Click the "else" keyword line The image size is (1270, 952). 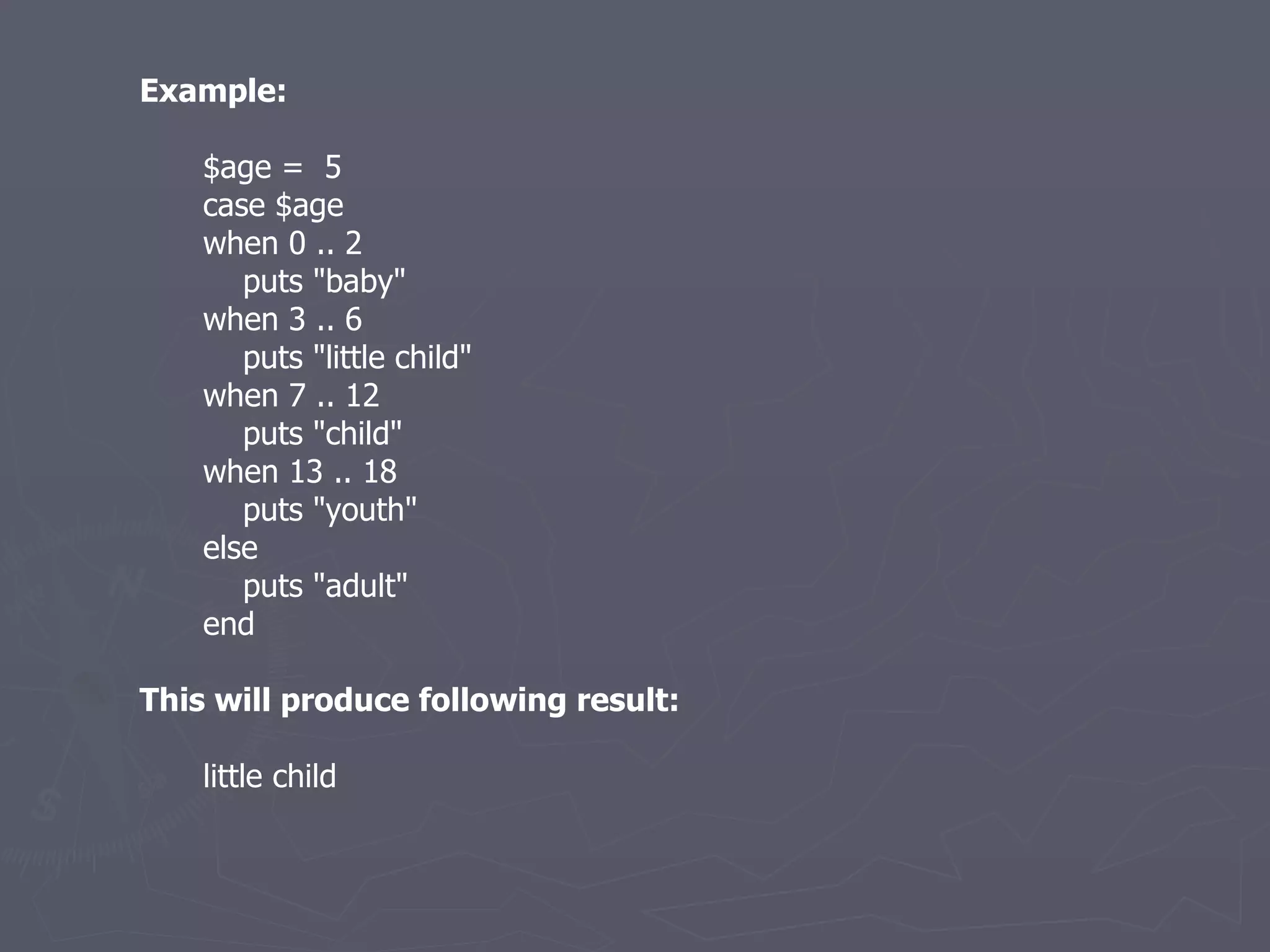[x=230, y=549]
